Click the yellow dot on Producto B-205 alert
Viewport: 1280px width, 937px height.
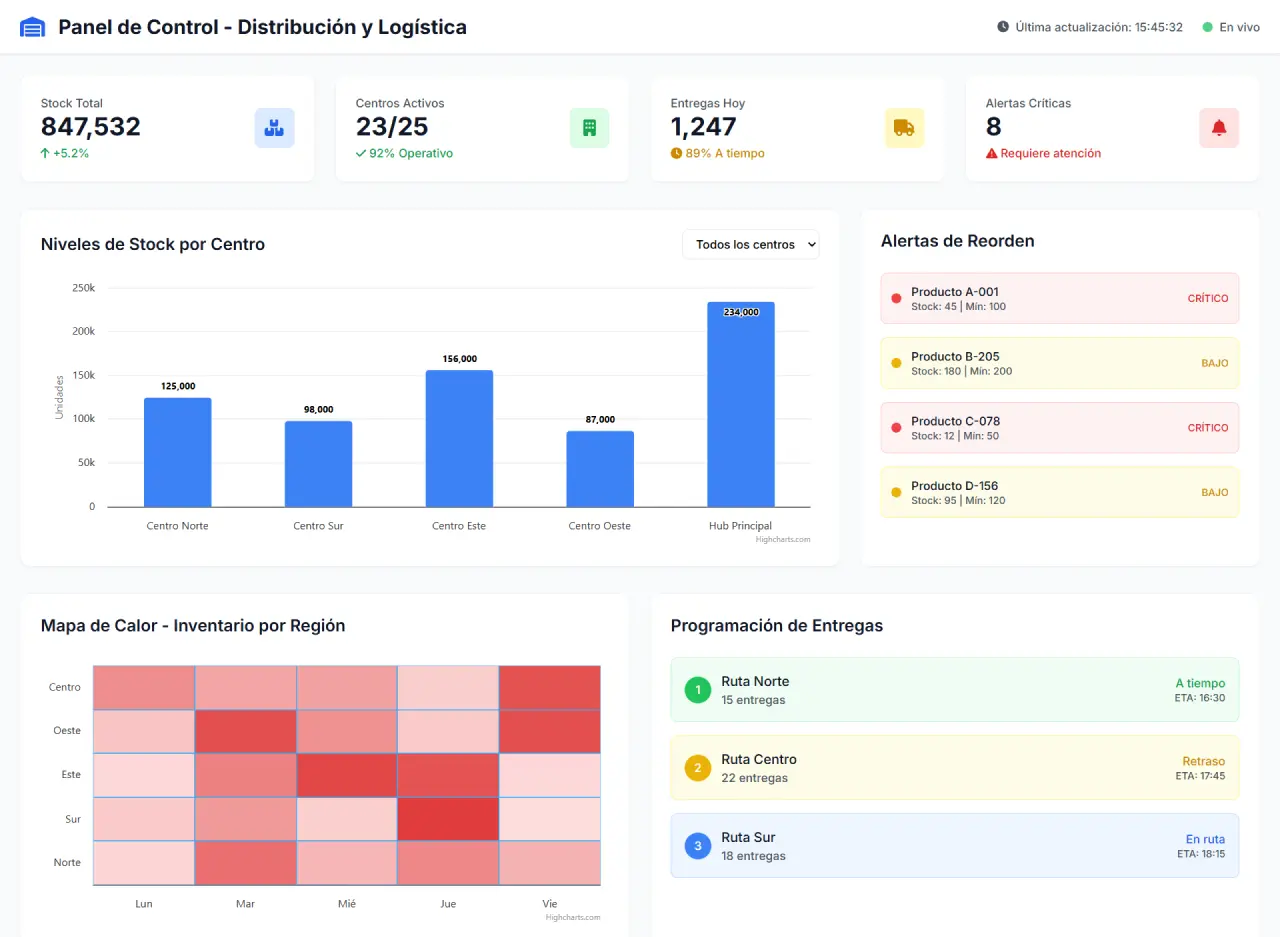point(896,363)
